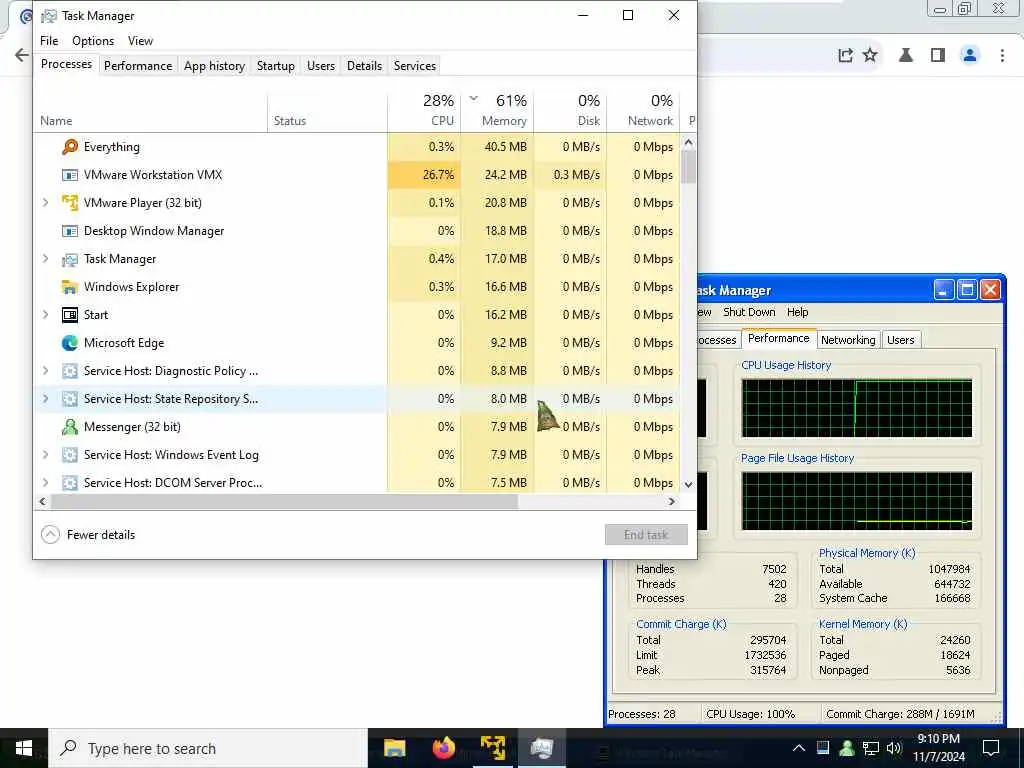
Task: Toggle the browser side panel icon
Action: 938,55
